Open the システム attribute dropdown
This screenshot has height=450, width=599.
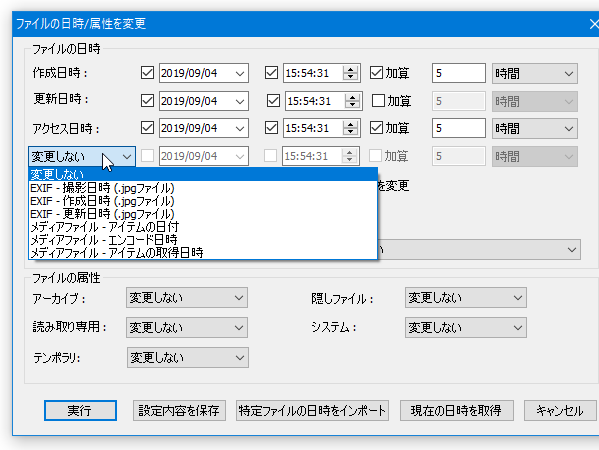click(466, 327)
